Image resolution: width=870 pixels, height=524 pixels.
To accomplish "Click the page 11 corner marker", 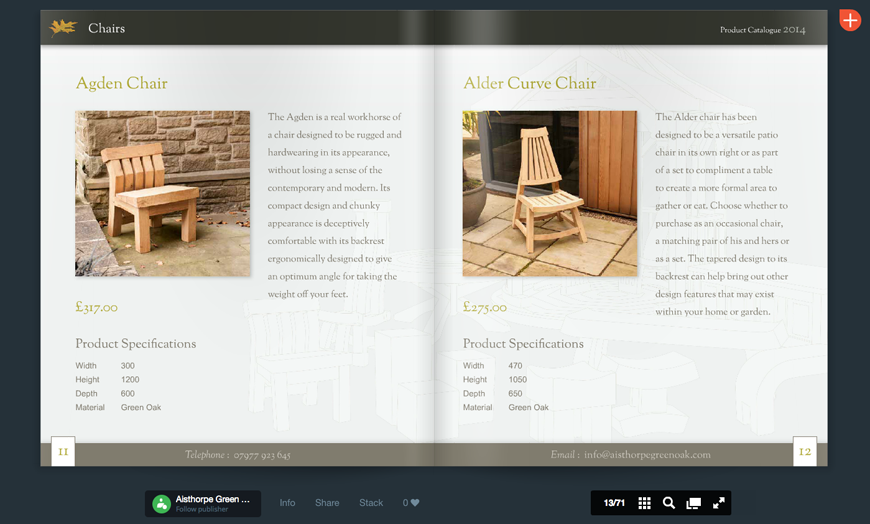I will [63, 452].
